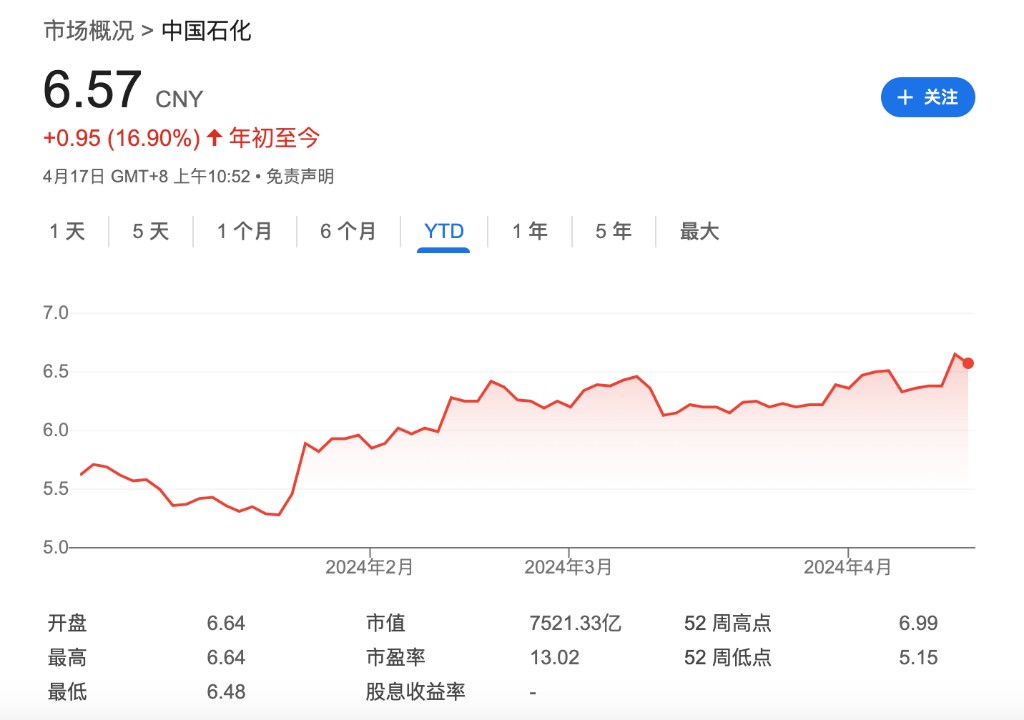Select the YTD range tab
Viewport: 1024px width, 720px height.
coord(444,231)
